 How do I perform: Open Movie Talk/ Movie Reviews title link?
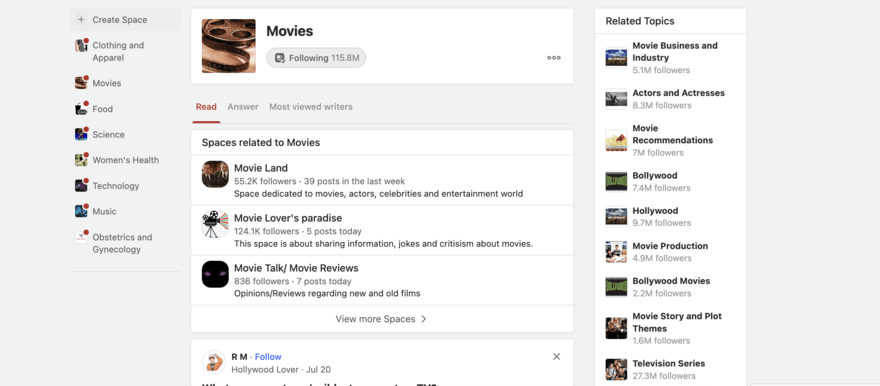[x=296, y=268]
